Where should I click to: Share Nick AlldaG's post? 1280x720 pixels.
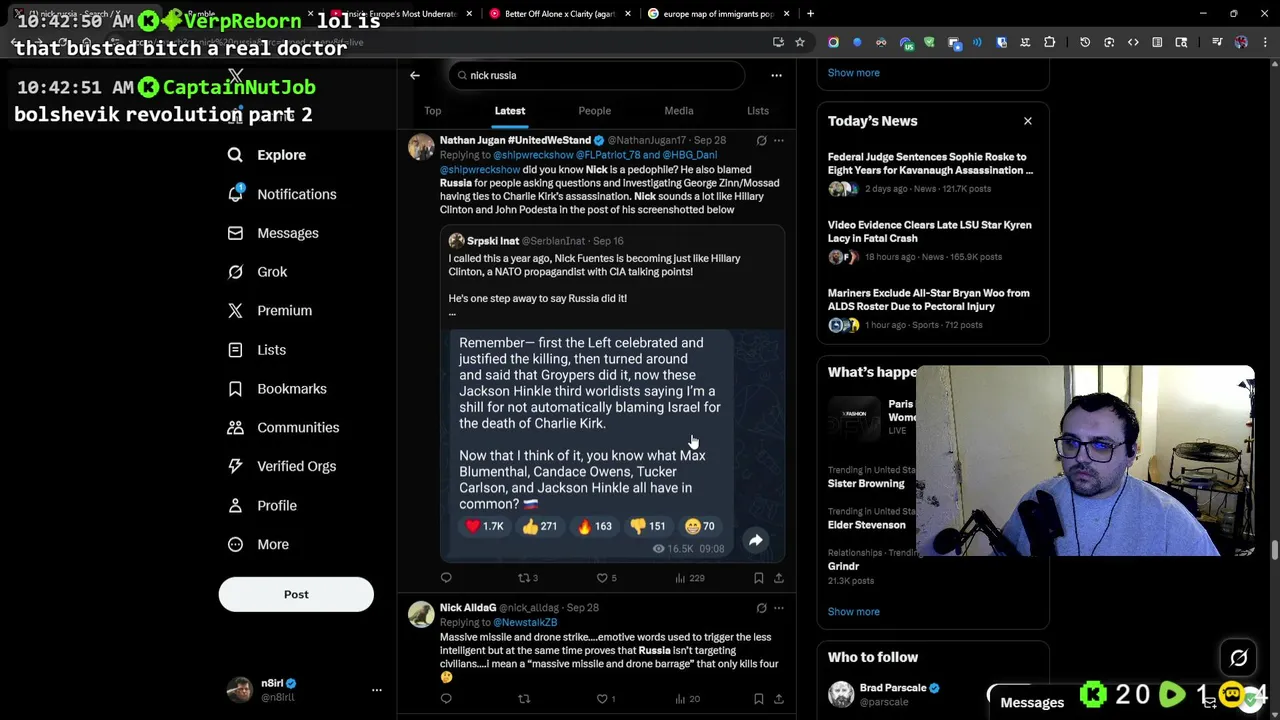click(x=779, y=698)
